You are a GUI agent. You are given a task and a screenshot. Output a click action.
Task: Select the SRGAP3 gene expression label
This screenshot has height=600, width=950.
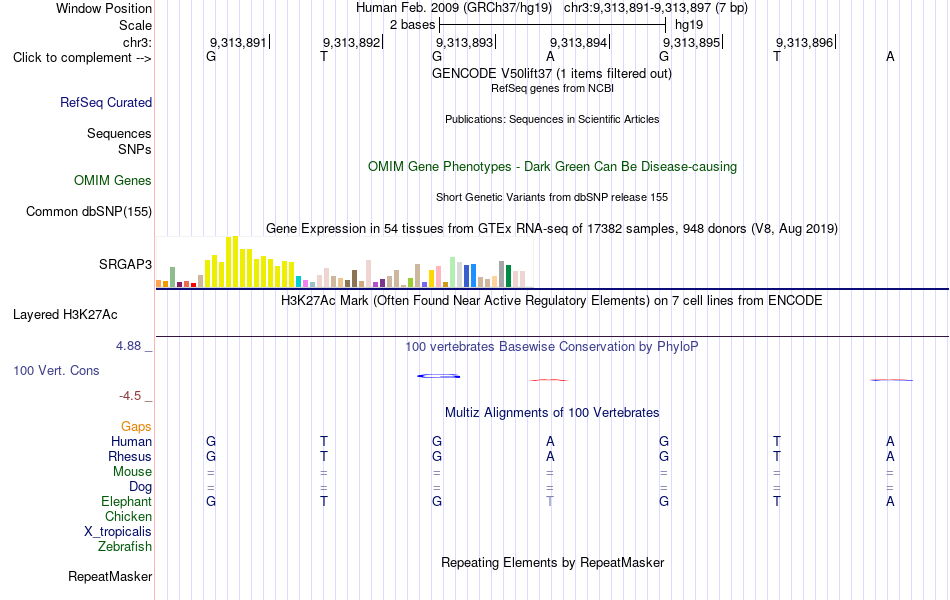pos(125,264)
